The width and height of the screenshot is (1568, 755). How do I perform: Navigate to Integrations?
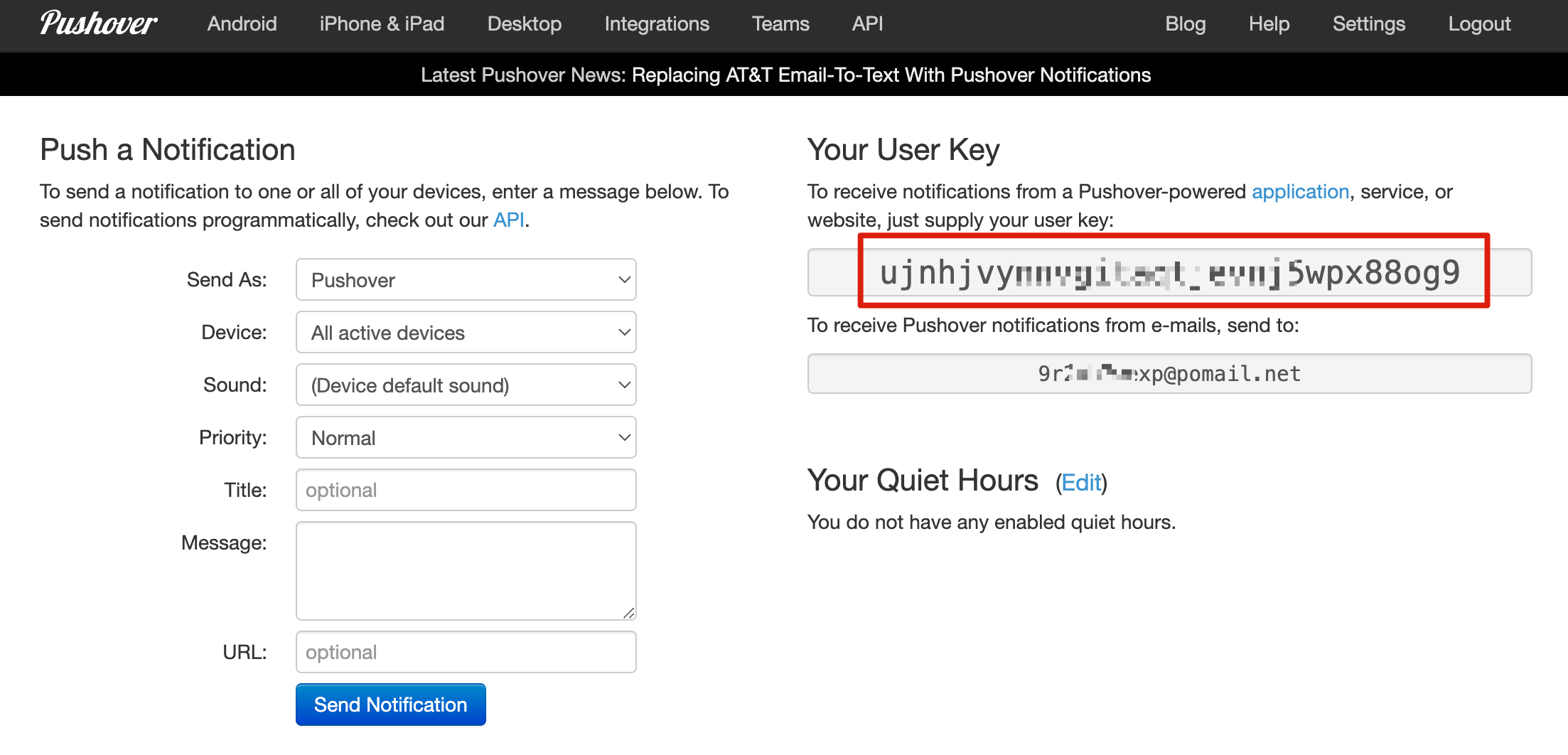[x=657, y=24]
